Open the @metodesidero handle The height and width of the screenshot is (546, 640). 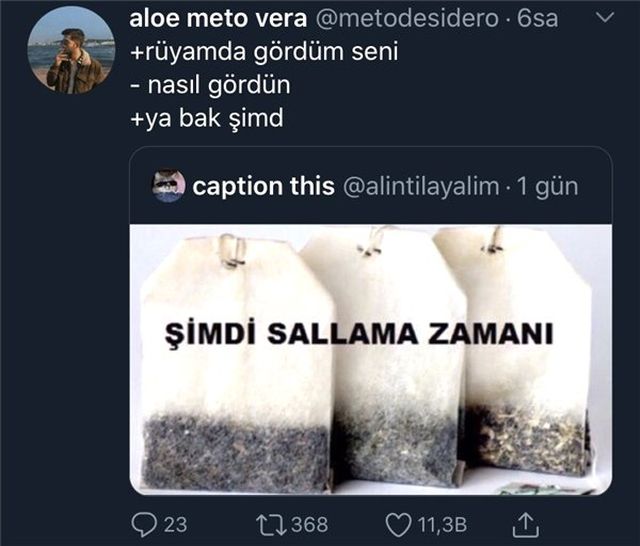point(407,19)
